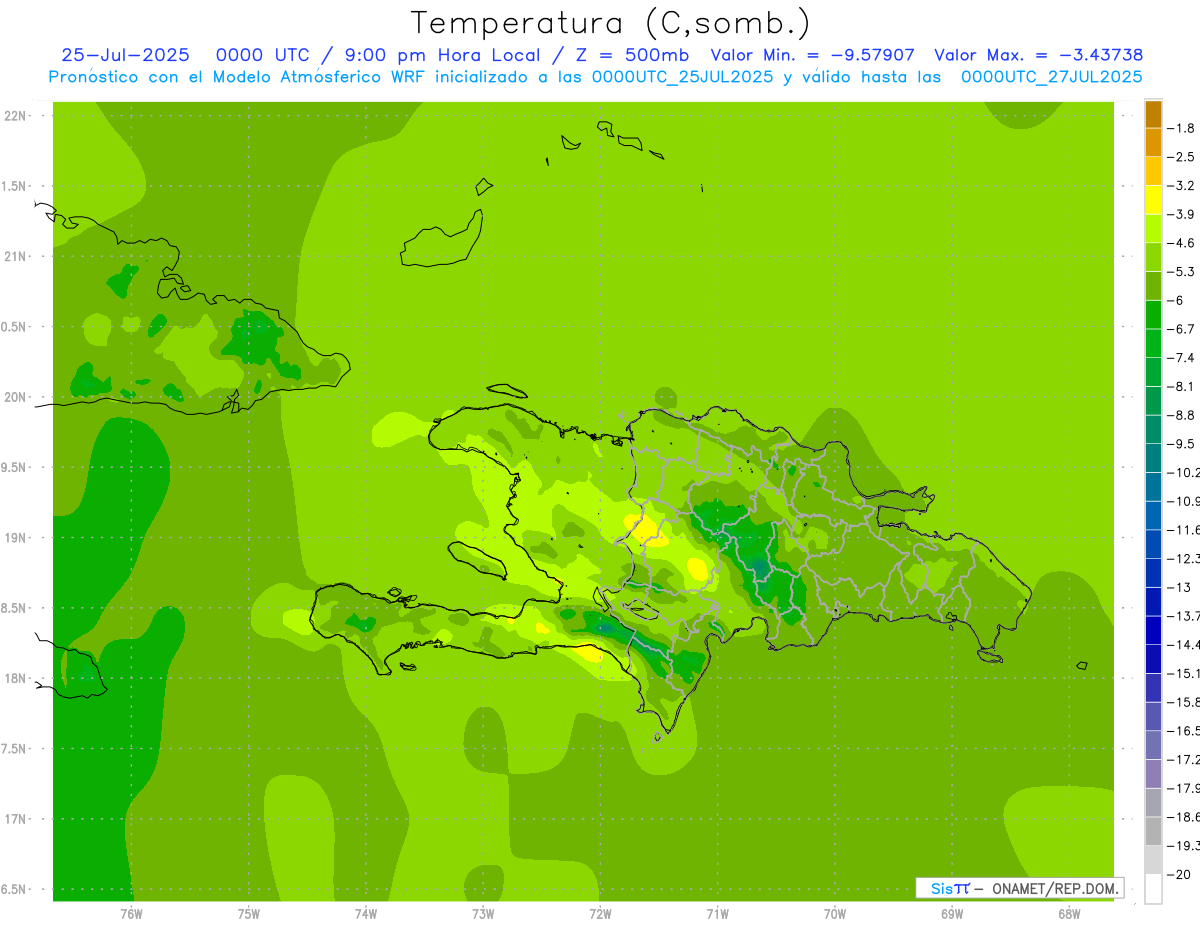The height and width of the screenshot is (927, 1200).
Task: Click the 75W longitude axis label
Action: 249,913
